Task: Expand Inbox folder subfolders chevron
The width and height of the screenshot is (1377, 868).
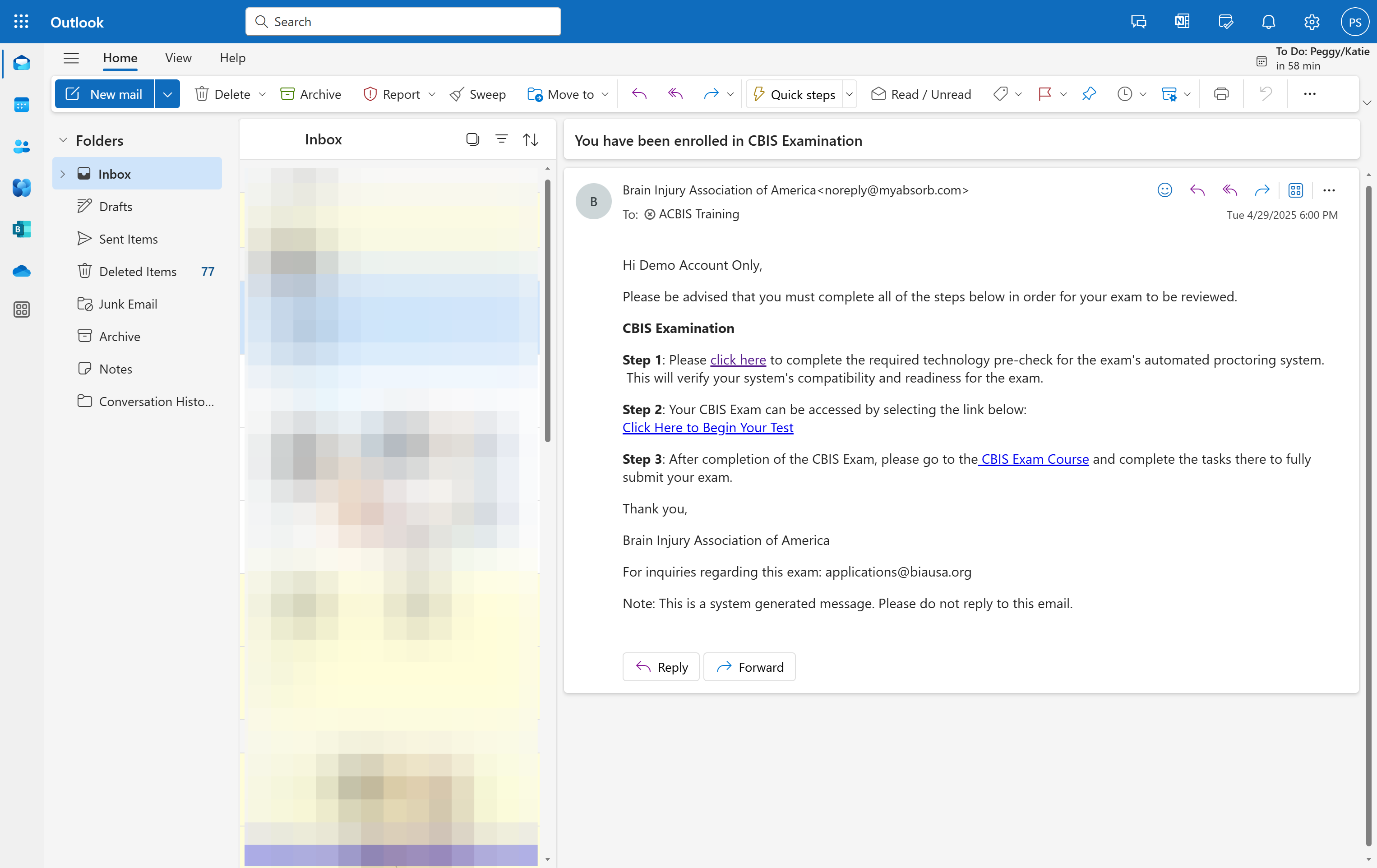Action: tap(63, 174)
